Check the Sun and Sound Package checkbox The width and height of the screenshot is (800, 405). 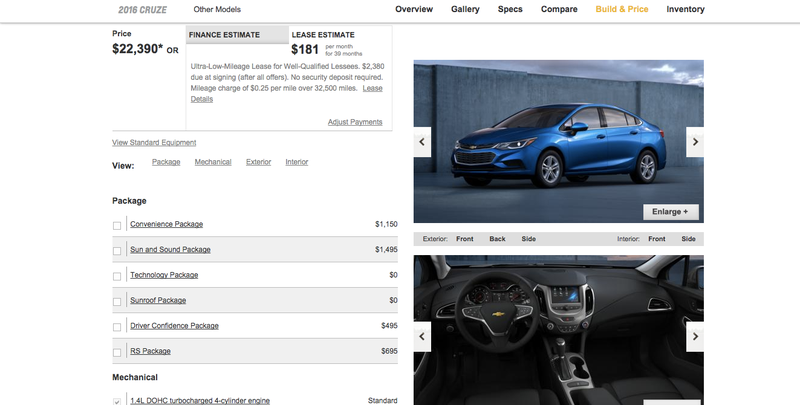pos(117,251)
